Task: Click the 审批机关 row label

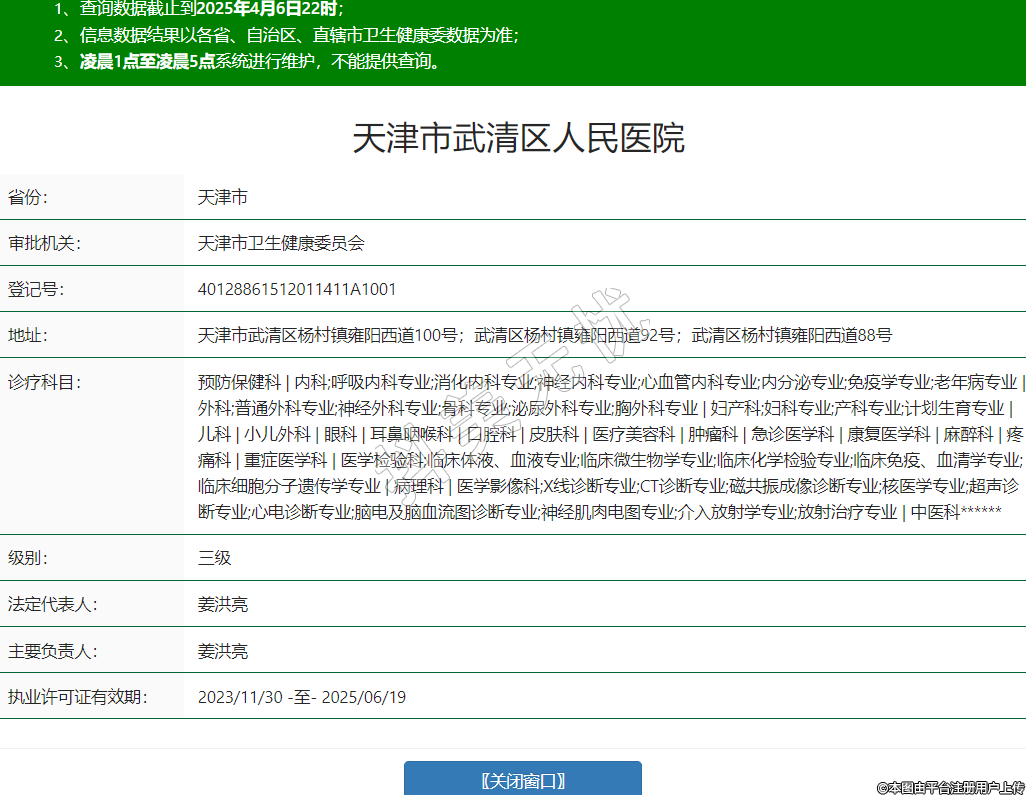Action: coord(44,244)
